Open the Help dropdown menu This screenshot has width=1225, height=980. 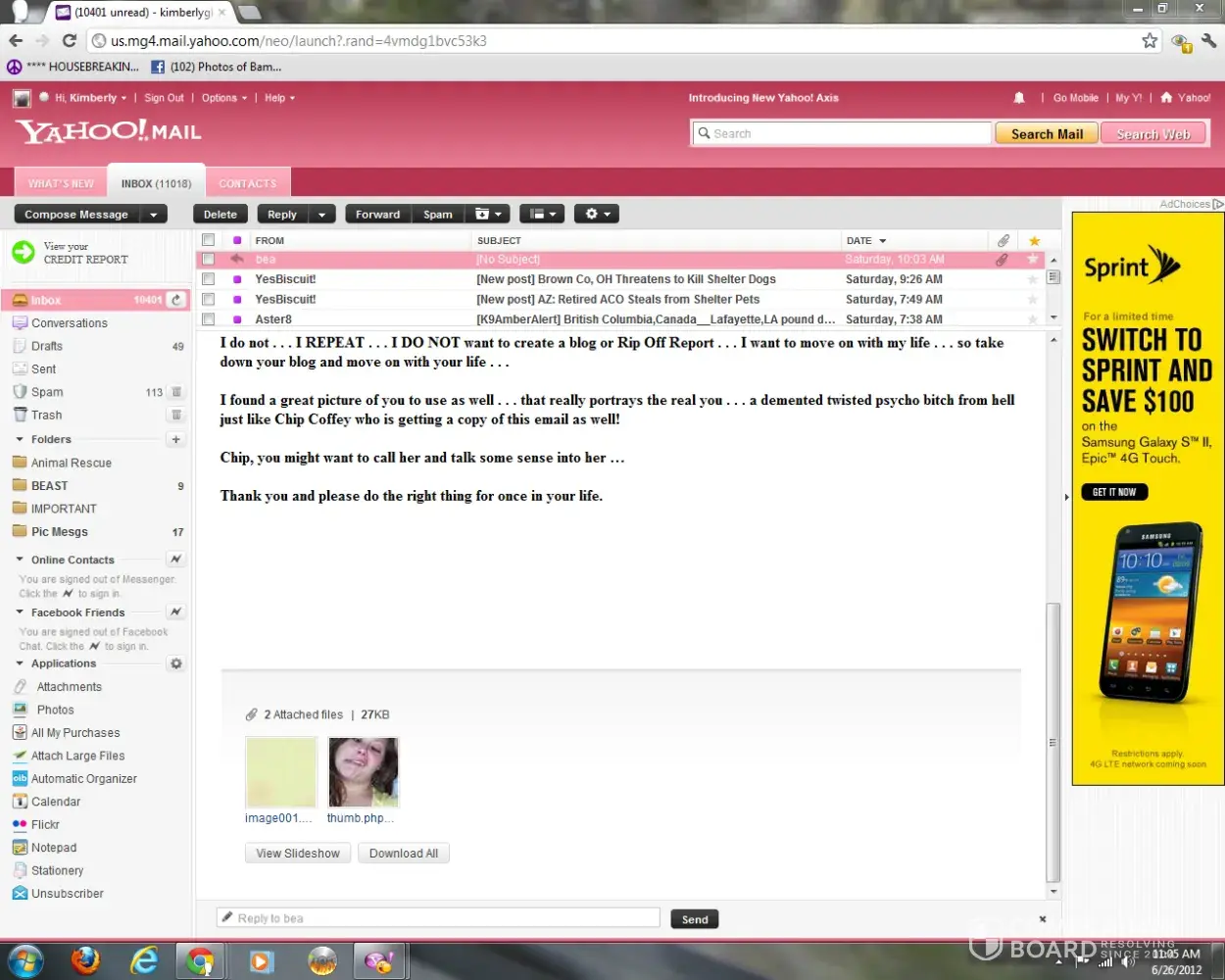279,98
